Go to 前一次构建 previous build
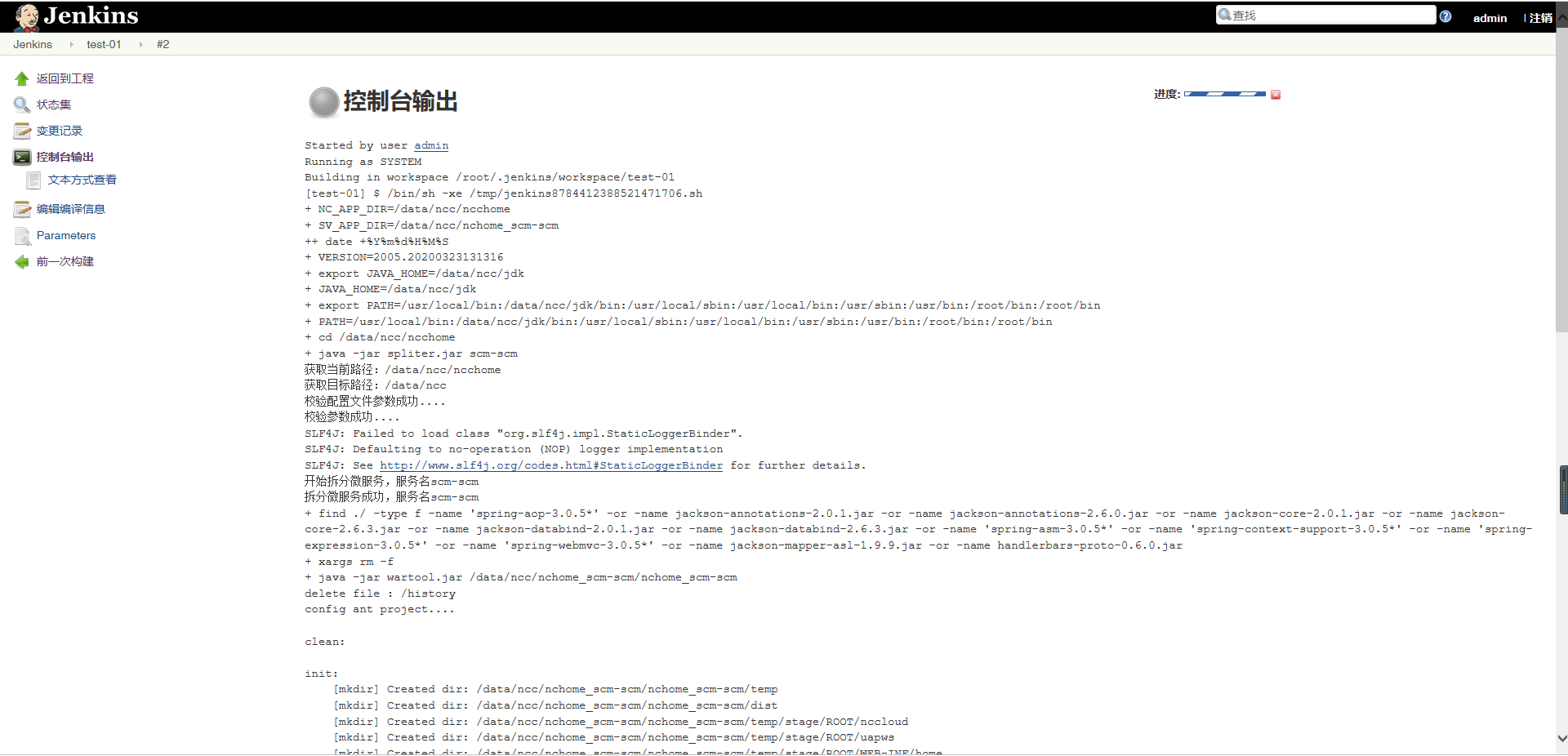Screen dimensions: 1568x756 point(65,261)
